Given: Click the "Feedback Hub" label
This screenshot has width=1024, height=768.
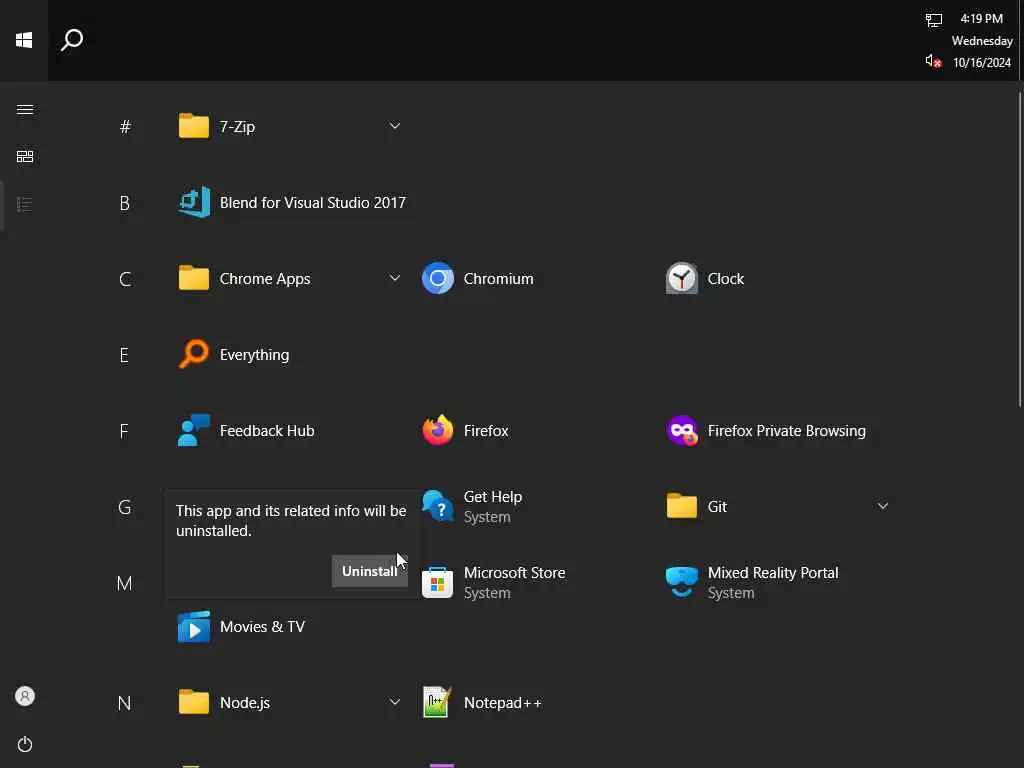Looking at the screenshot, I should point(266,430).
